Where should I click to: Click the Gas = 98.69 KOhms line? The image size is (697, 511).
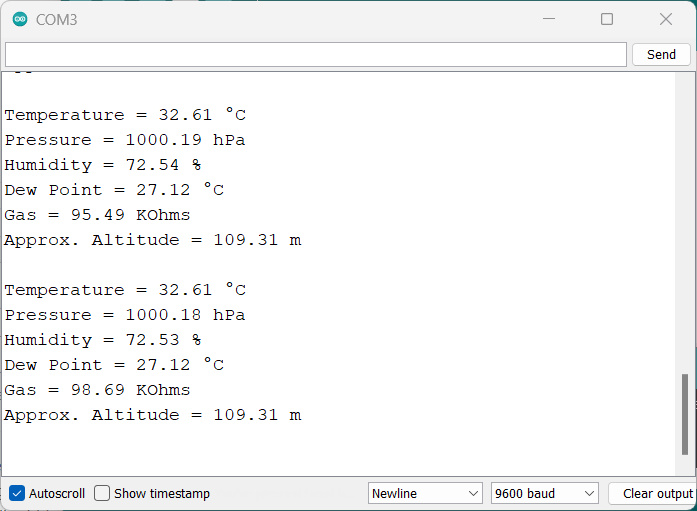coord(97,390)
